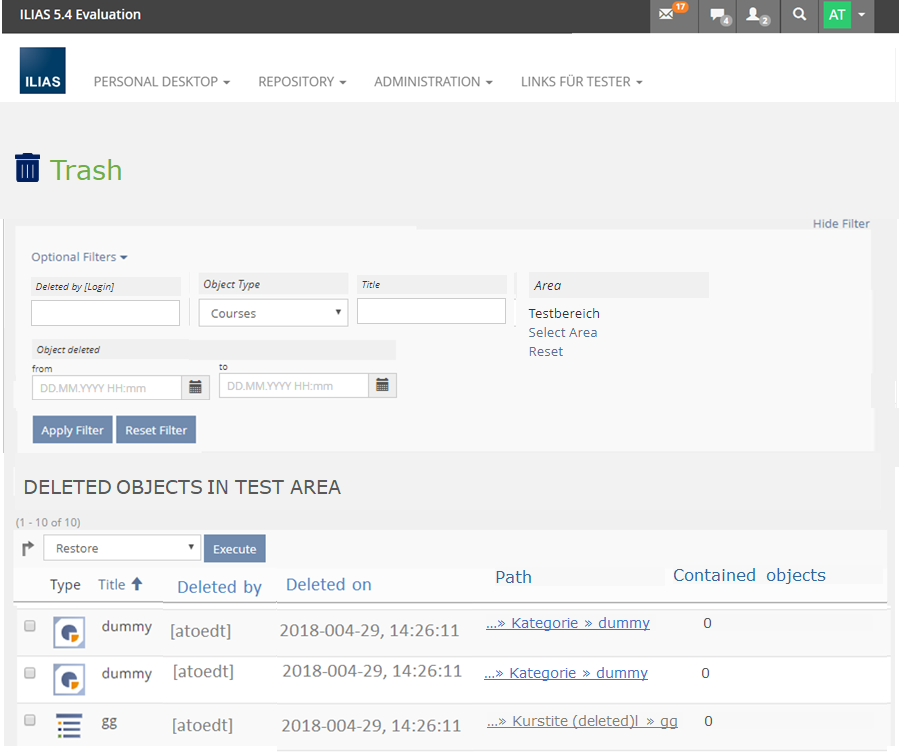Check the checkbox for the gg row
The image size is (899, 756).
[30, 720]
